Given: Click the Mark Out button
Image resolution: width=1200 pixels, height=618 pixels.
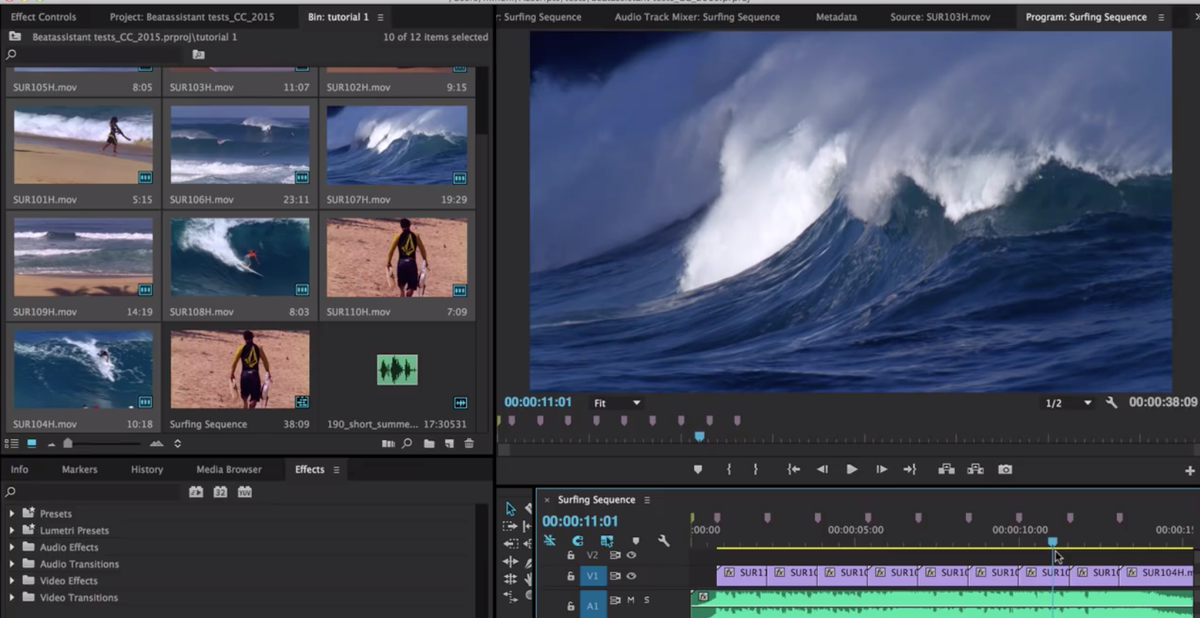Looking at the screenshot, I should tap(755, 469).
